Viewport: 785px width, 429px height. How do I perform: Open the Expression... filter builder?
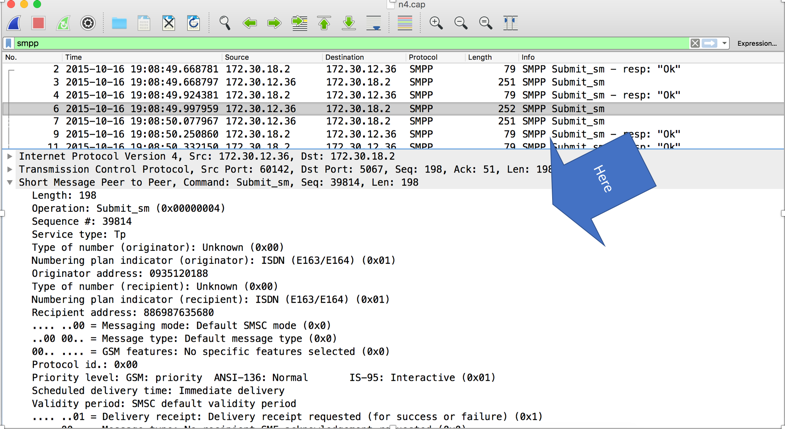pos(757,44)
